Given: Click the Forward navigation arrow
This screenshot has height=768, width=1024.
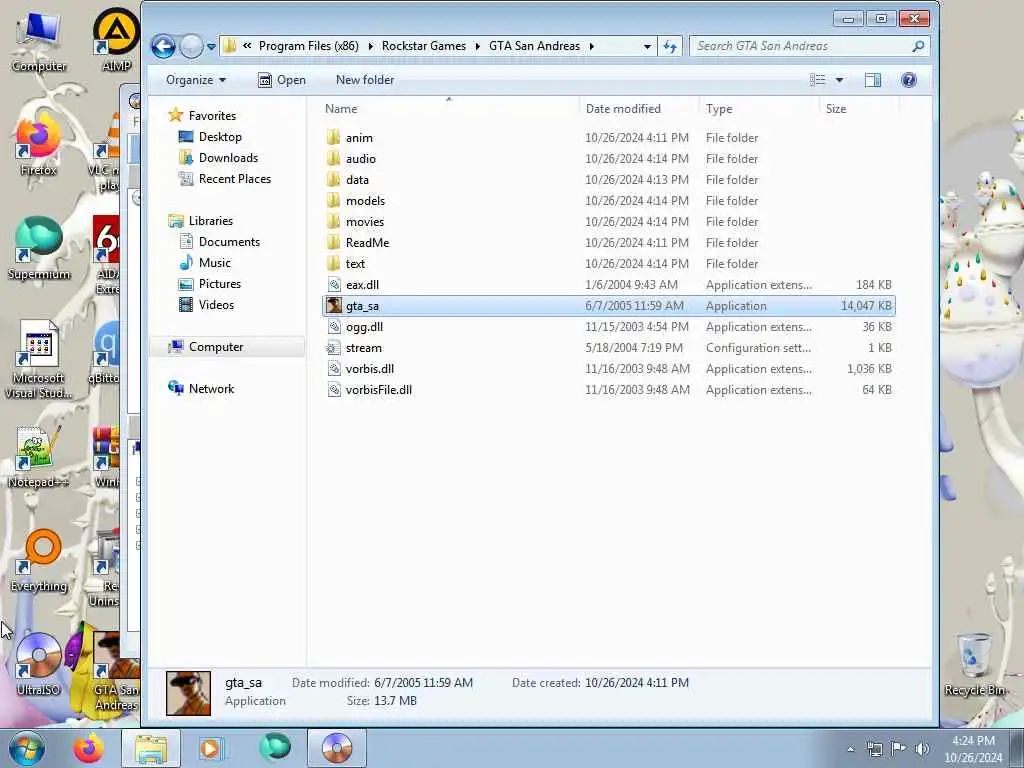Looking at the screenshot, I should 191,46.
